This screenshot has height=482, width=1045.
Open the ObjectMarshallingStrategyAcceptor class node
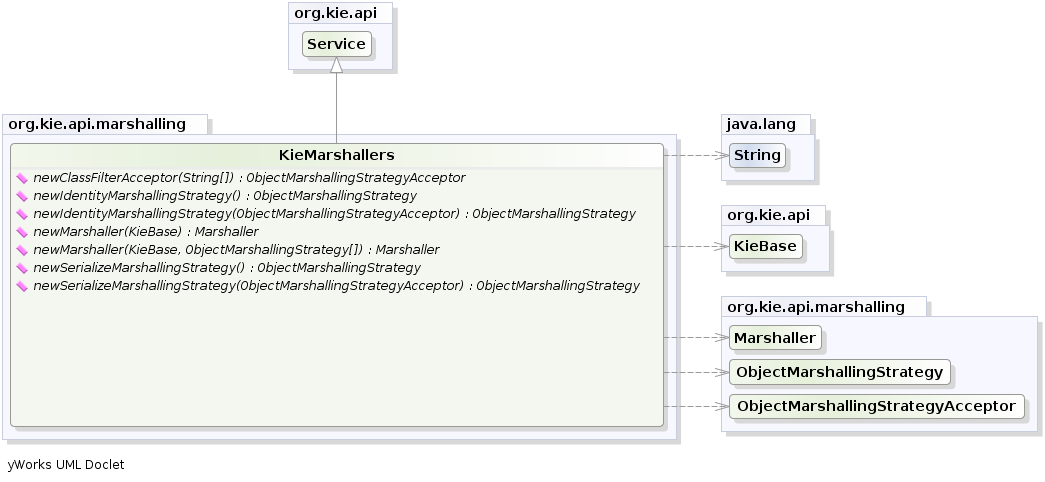[x=876, y=406]
